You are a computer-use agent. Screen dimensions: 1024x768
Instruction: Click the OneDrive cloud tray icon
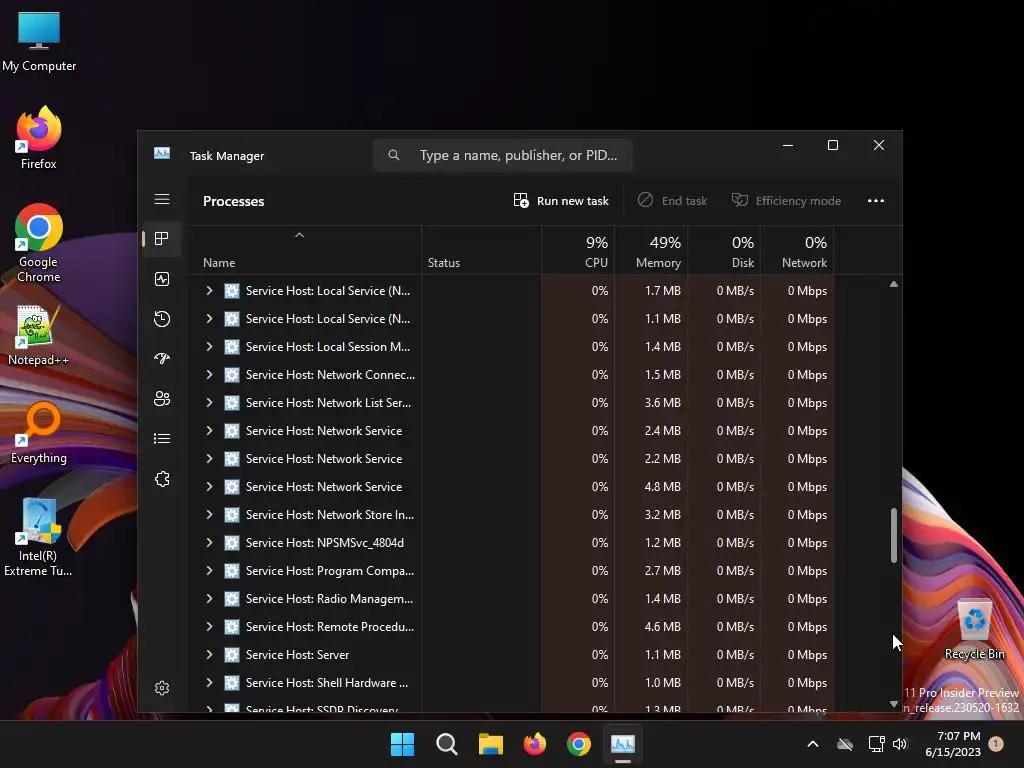pos(845,744)
